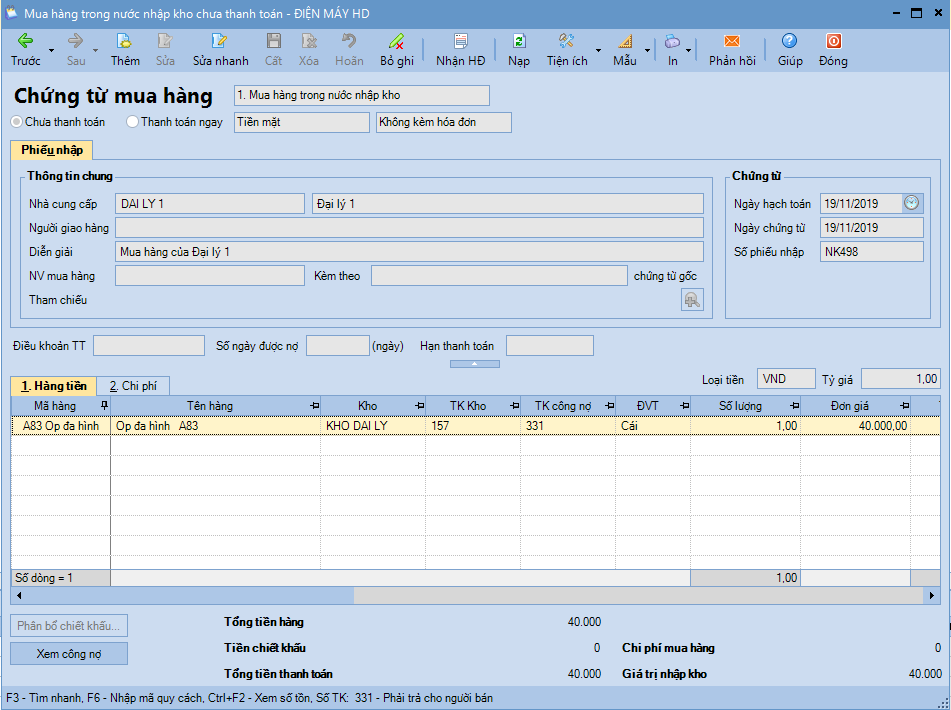Open Không kèm hóa đơn combo box
The width and height of the screenshot is (951, 710).
coord(443,122)
